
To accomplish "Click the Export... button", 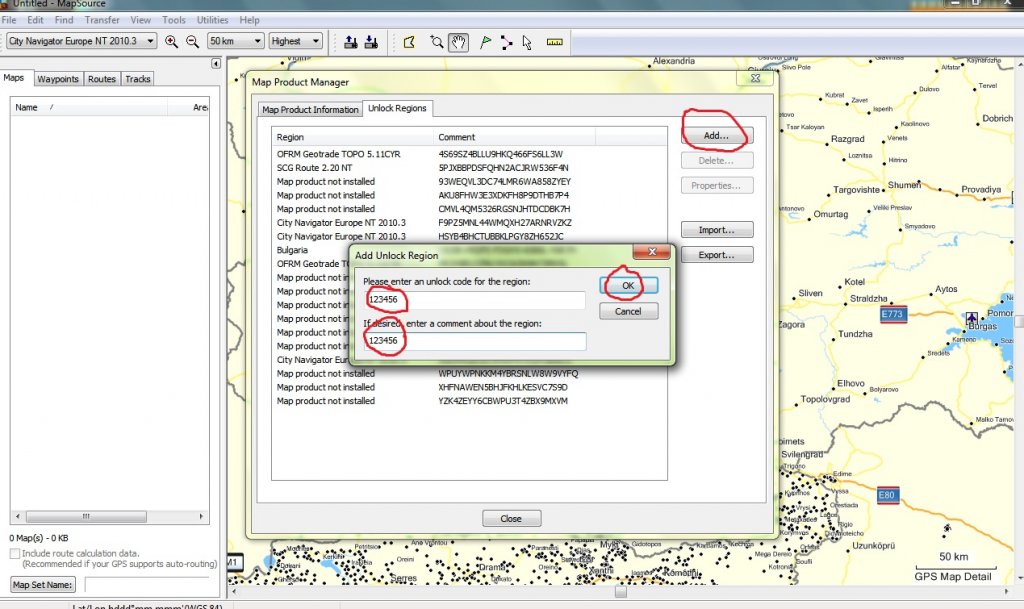I will click(x=716, y=255).
